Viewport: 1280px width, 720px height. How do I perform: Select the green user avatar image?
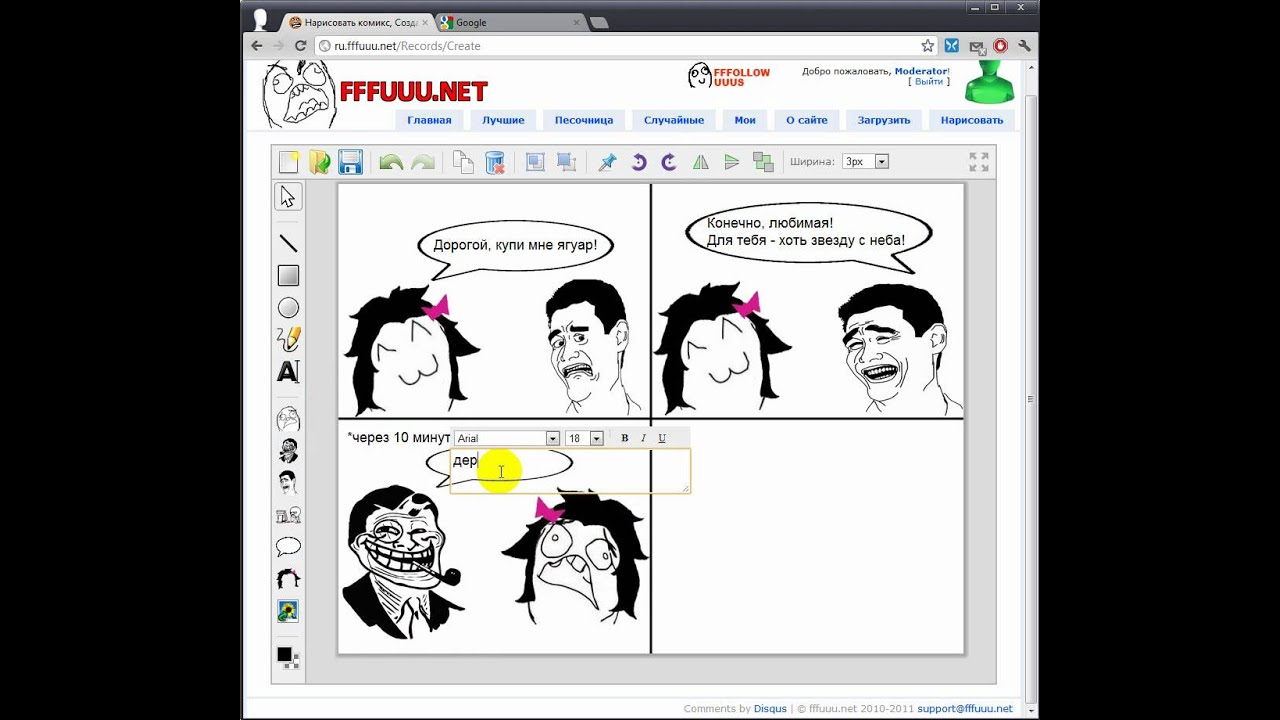(x=989, y=82)
